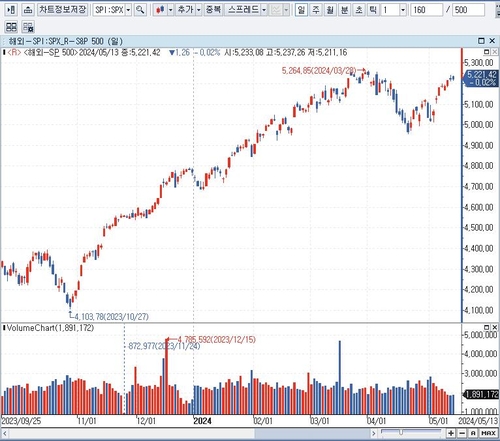Zoom out with the minus button

pyautogui.click(x=462, y=433)
